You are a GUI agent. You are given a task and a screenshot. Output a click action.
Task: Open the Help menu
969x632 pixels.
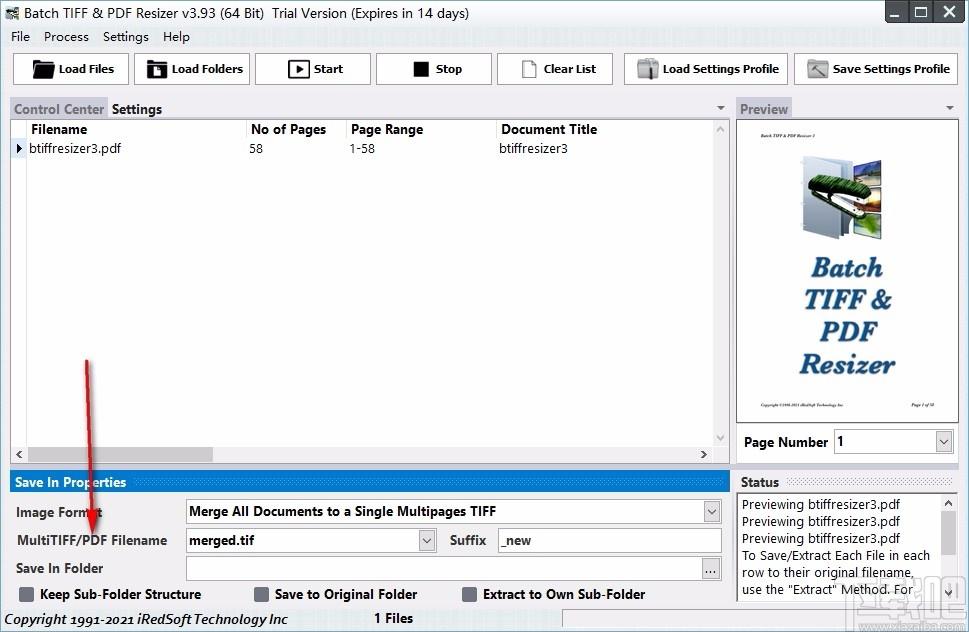(x=176, y=36)
